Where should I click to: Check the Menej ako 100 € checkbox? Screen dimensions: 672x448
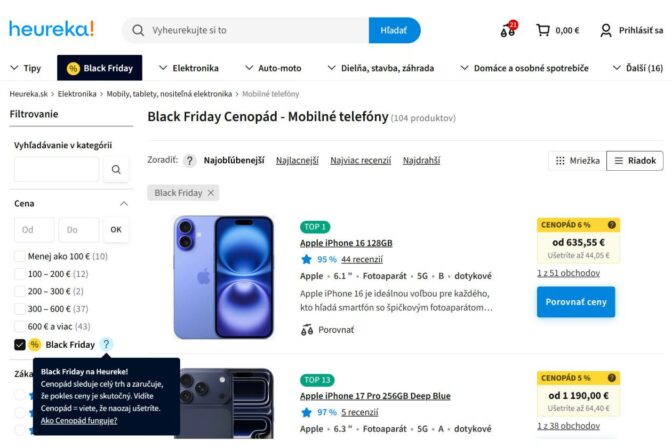pos(20,256)
